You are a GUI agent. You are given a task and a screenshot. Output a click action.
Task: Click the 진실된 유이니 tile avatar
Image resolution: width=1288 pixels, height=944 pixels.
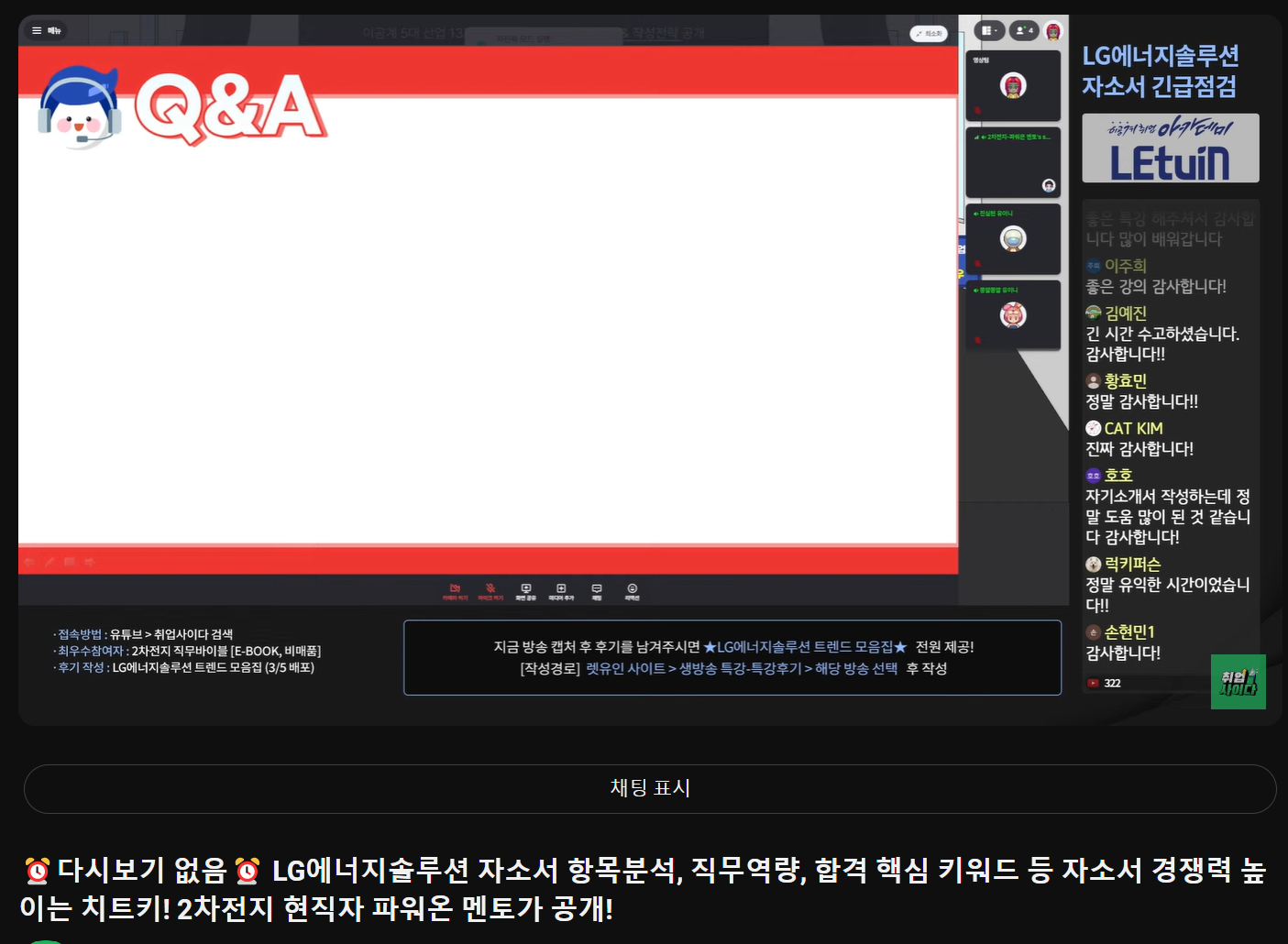click(1013, 239)
